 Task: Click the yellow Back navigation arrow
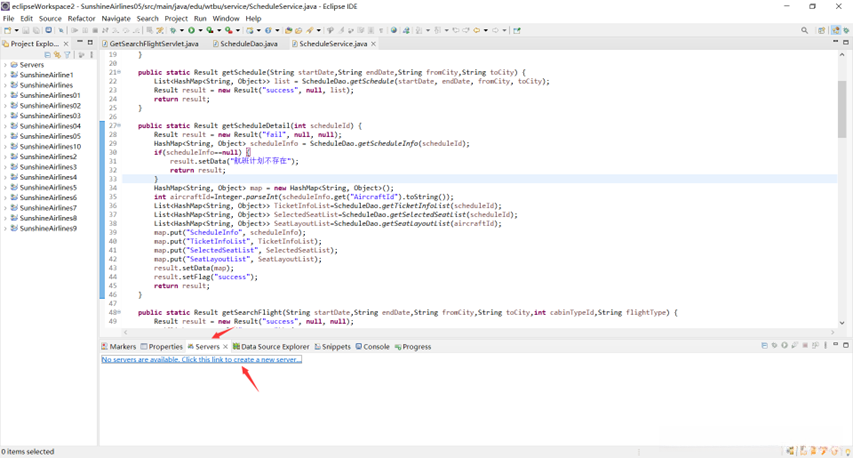click(477, 30)
